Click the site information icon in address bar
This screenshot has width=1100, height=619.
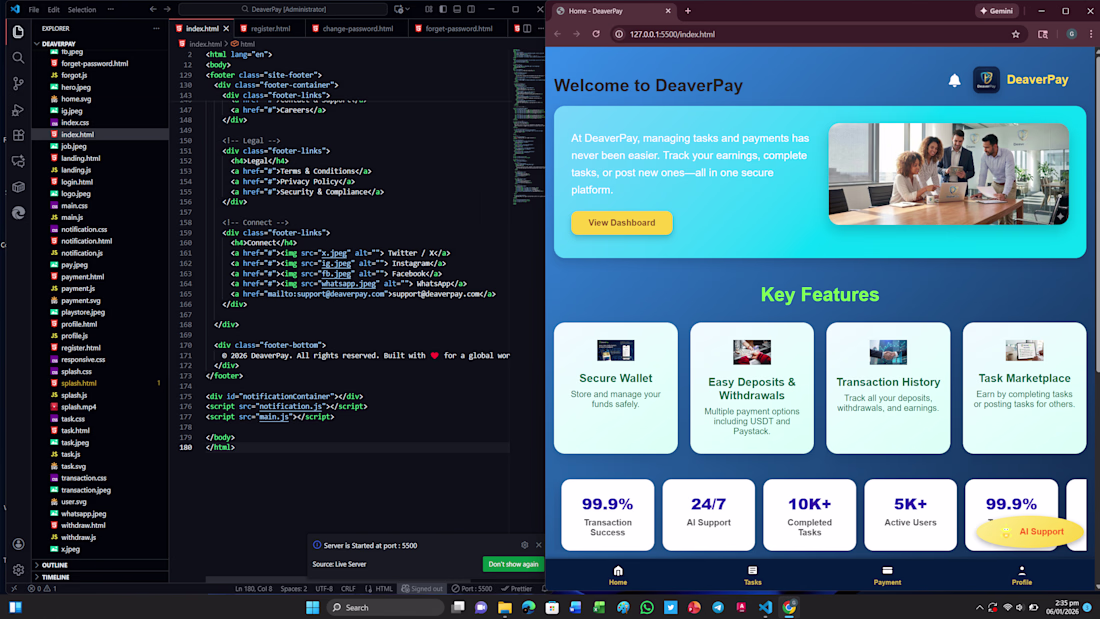pyautogui.click(x=619, y=34)
